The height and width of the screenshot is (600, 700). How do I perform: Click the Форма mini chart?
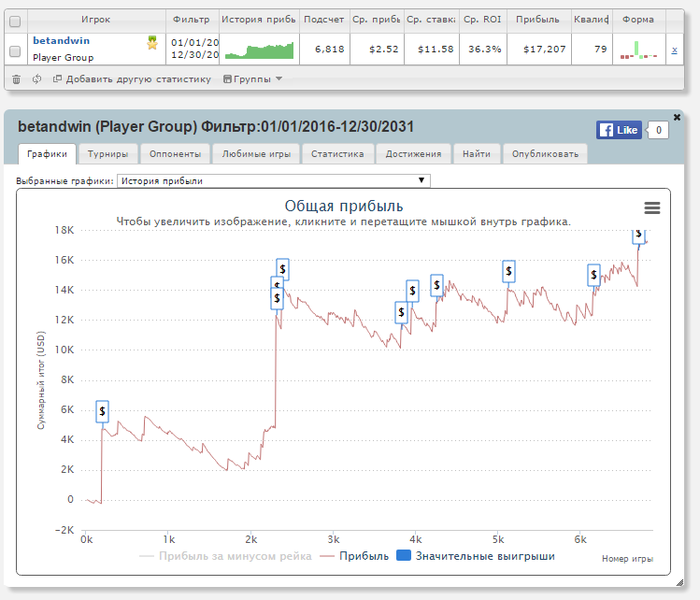(638, 50)
